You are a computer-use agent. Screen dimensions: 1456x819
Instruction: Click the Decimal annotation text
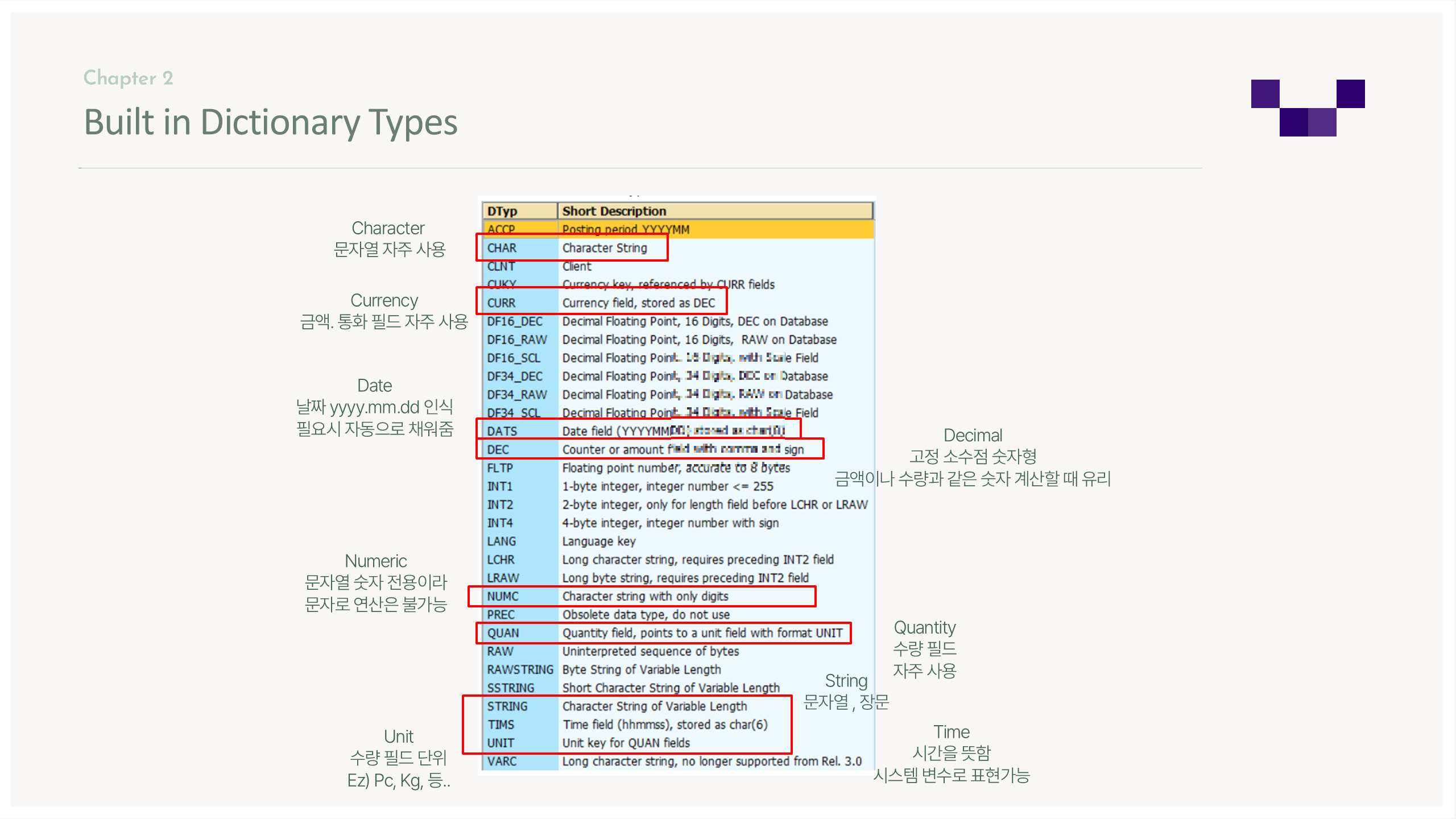click(973, 436)
